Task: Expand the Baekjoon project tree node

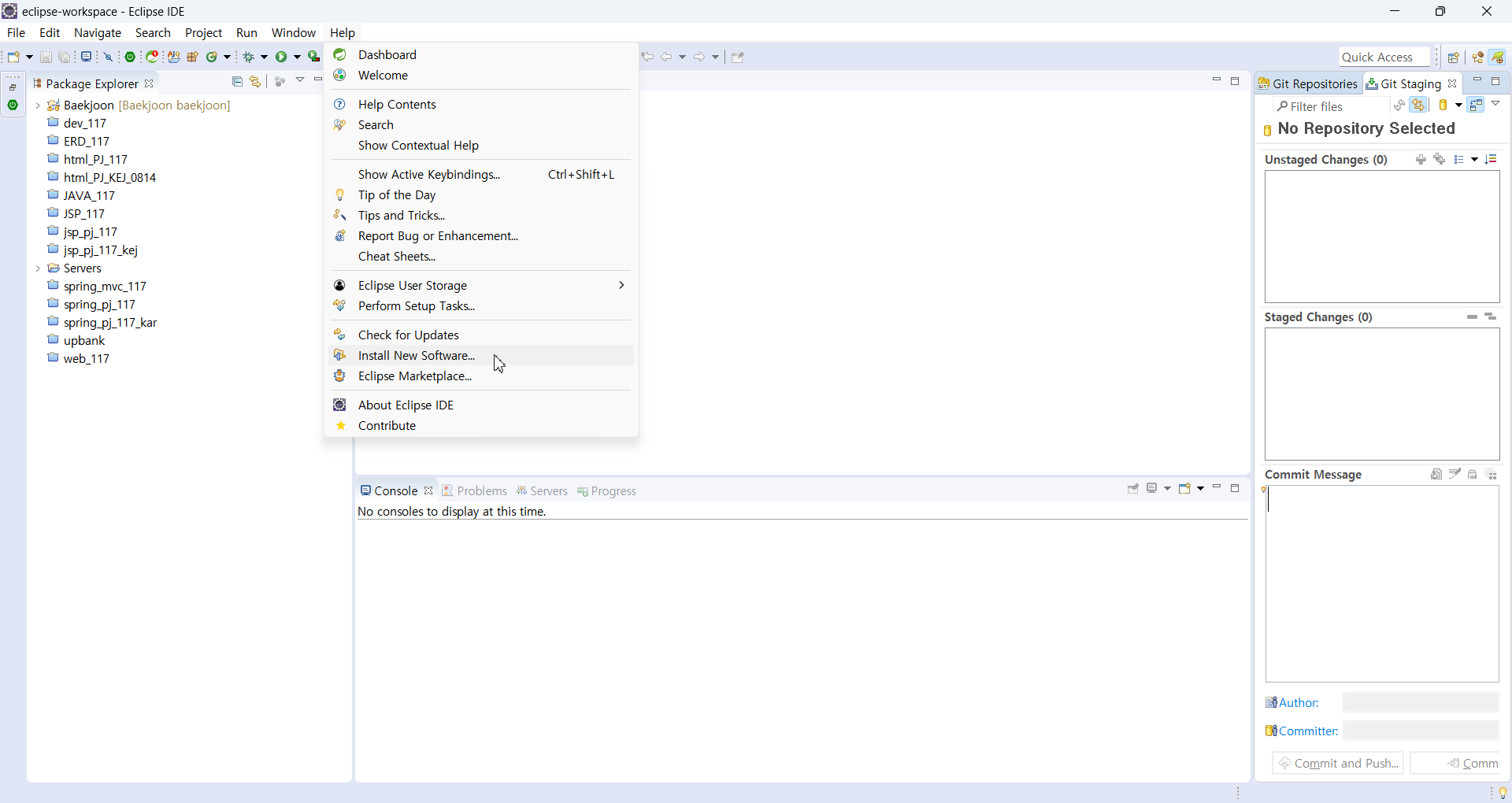Action: pos(38,105)
